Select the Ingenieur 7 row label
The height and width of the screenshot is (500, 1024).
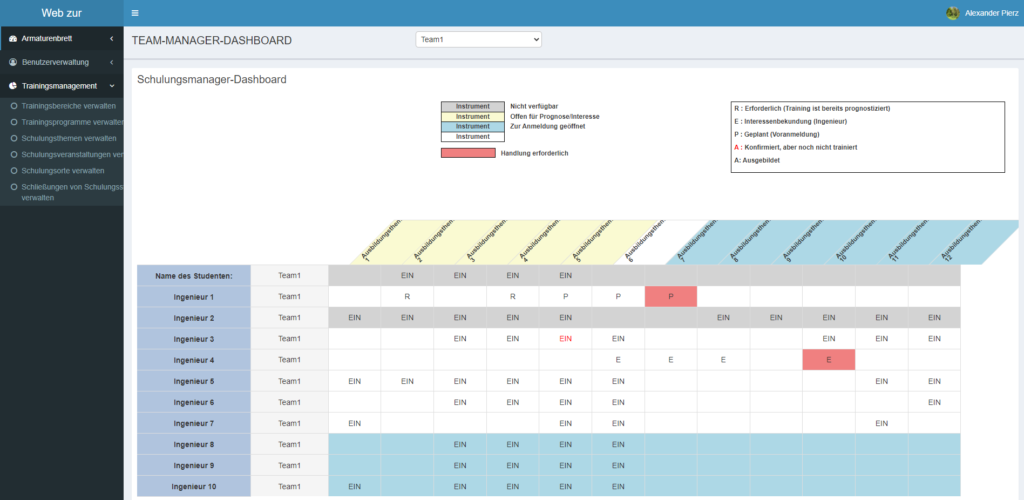(x=194, y=423)
